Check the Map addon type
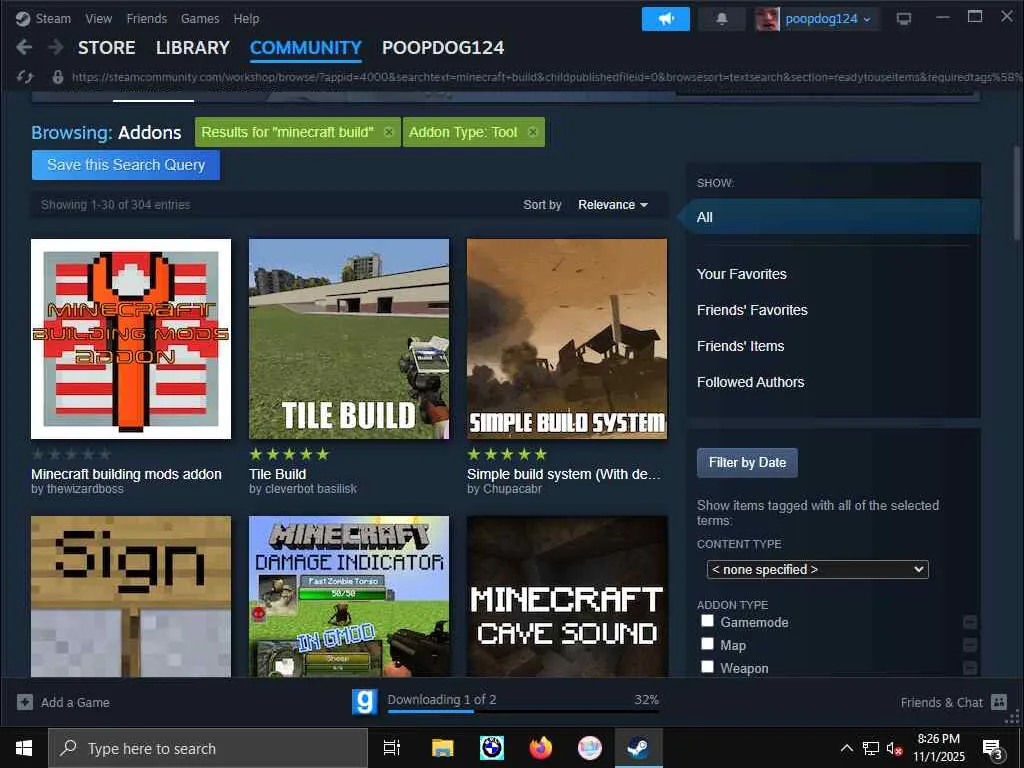Image resolution: width=1024 pixels, height=768 pixels. [707, 644]
